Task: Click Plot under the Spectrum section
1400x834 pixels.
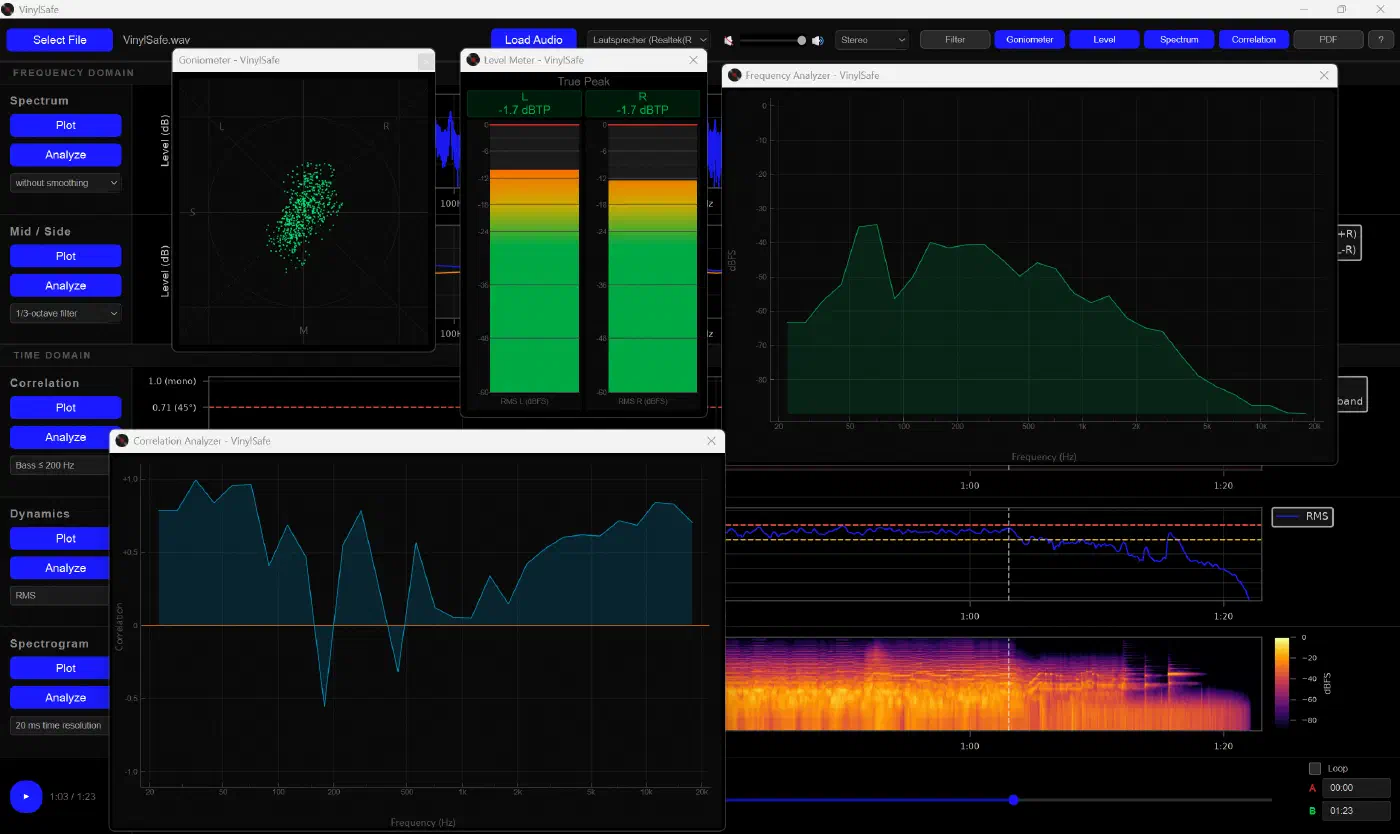Action: (x=66, y=125)
